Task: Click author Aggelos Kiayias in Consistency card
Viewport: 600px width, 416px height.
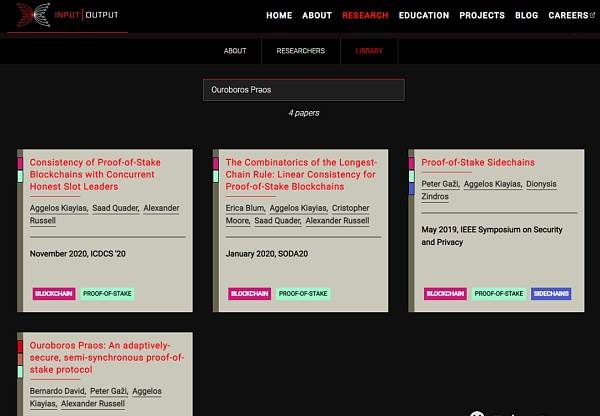Action: click(x=59, y=208)
